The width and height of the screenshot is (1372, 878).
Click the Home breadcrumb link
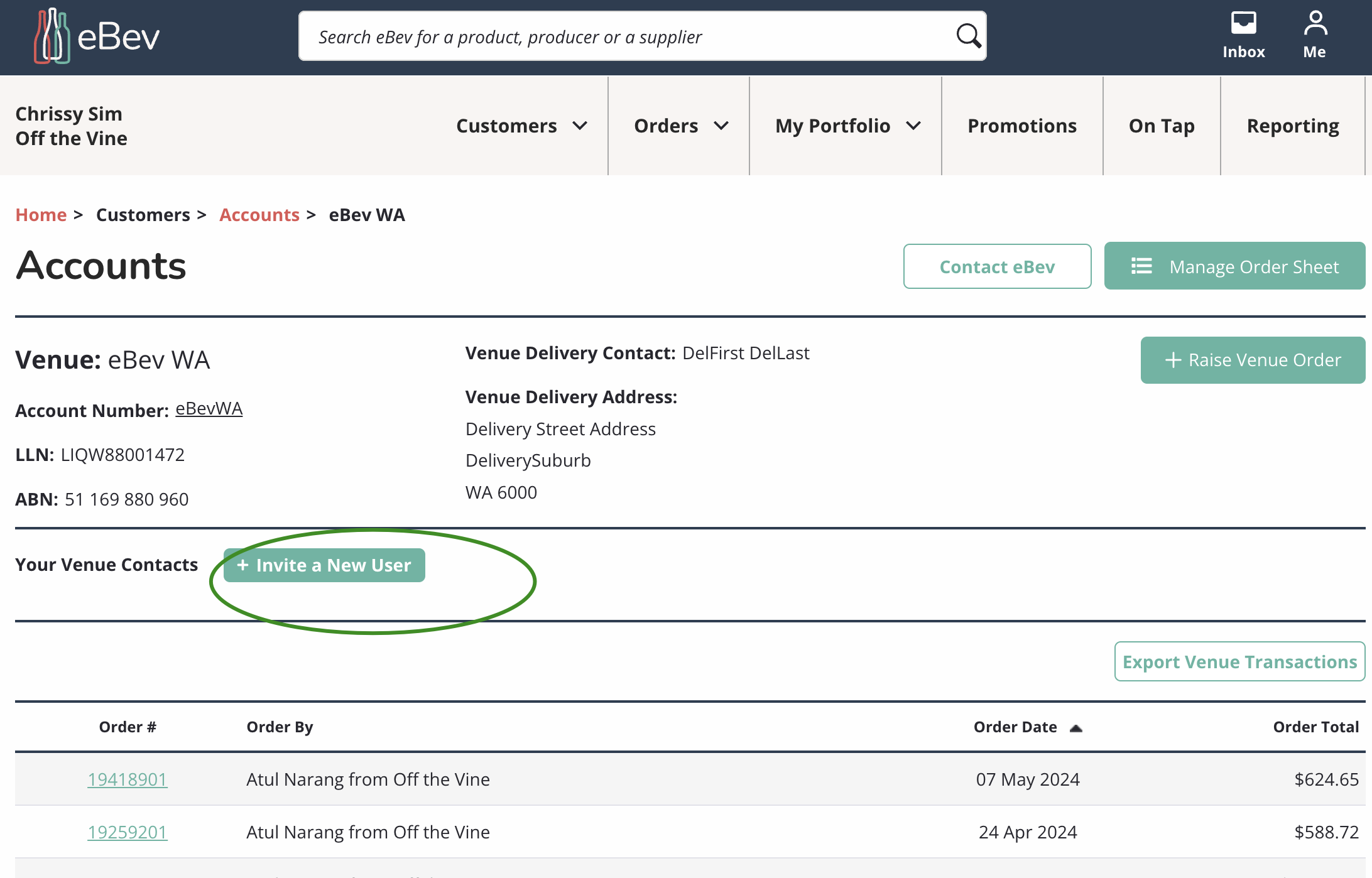pyautogui.click(x=41, y=215)
